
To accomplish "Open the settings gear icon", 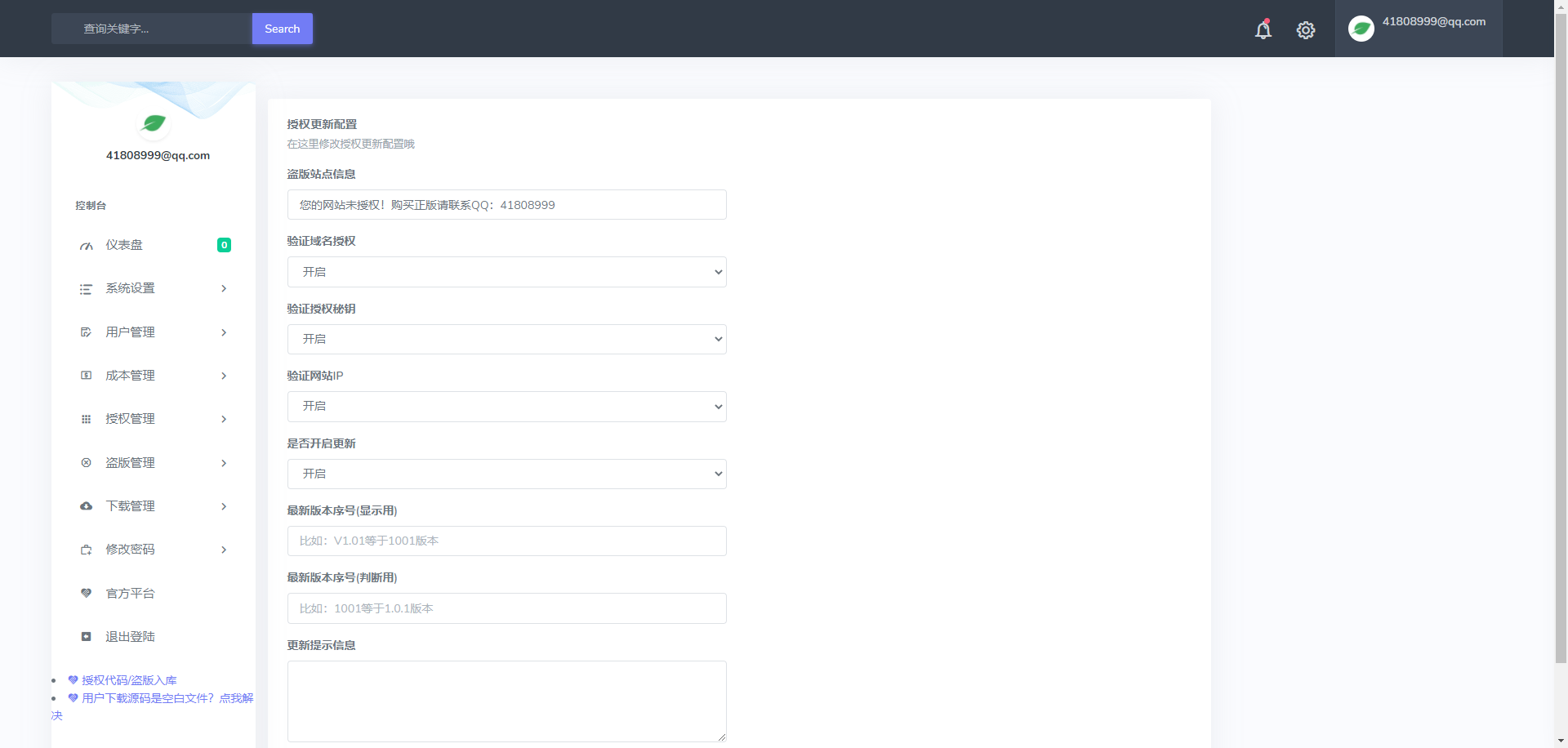I will (x=1306, y=30).
